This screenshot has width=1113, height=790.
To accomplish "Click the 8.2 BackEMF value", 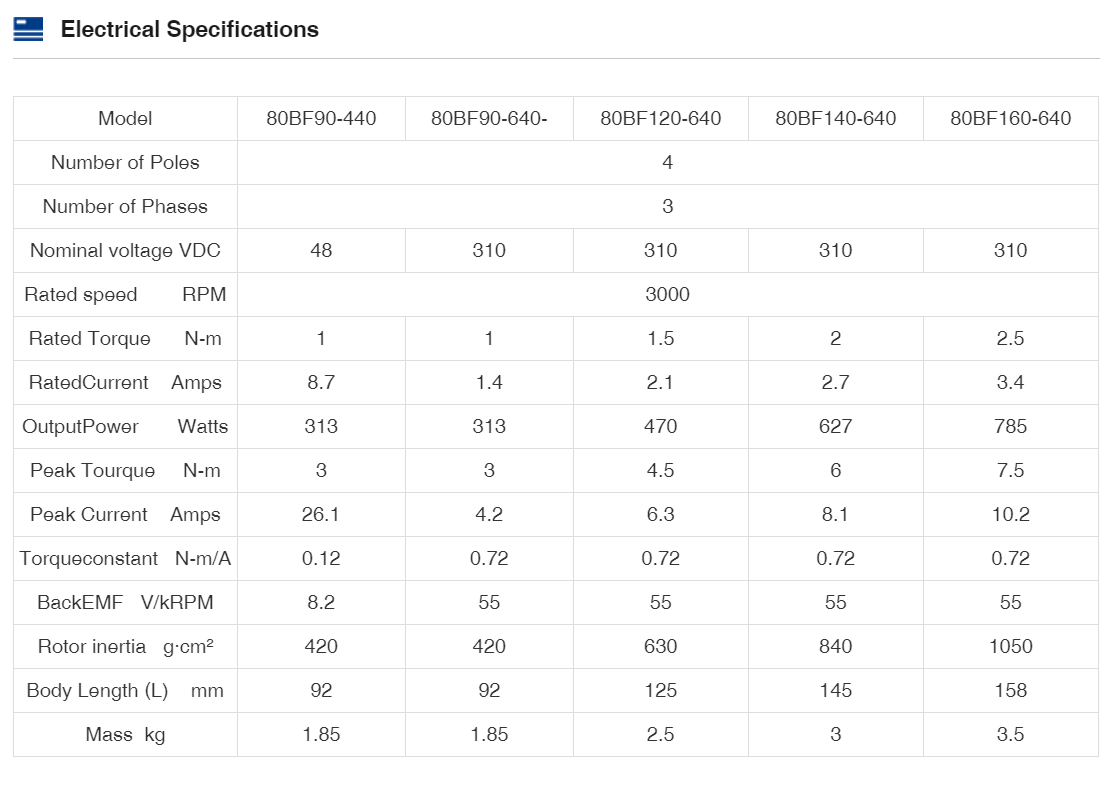I will point(321,603).
